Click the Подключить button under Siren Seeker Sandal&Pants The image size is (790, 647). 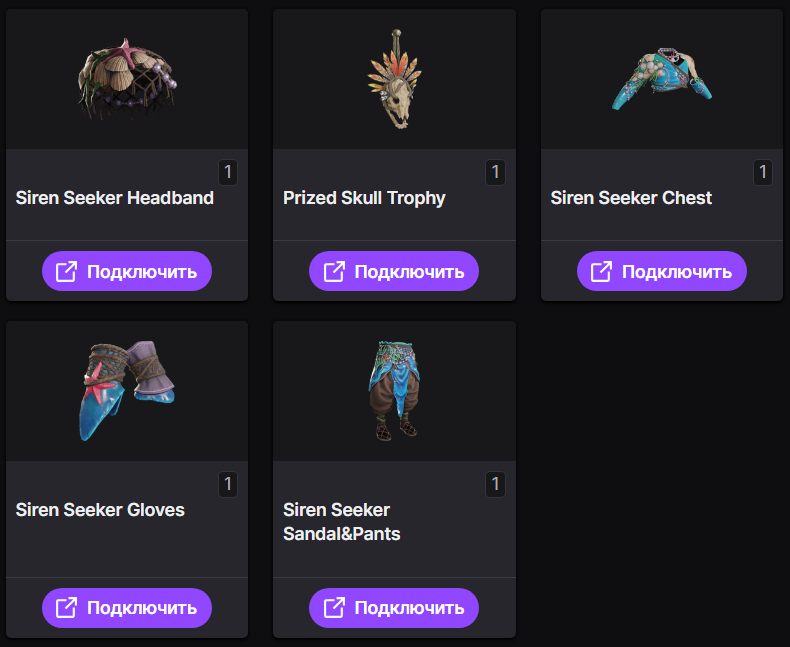(394, 608)
